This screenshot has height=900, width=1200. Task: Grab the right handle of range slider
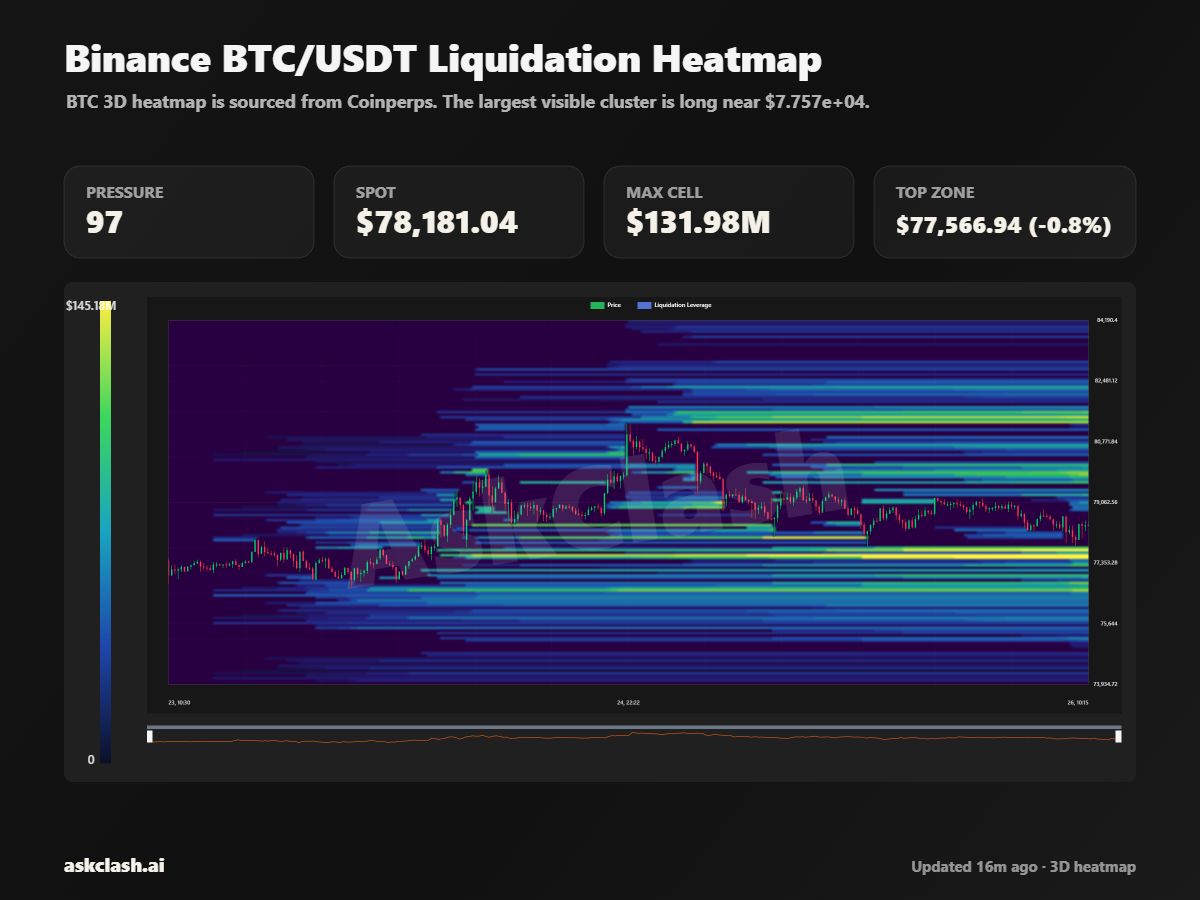[1118, 736]
